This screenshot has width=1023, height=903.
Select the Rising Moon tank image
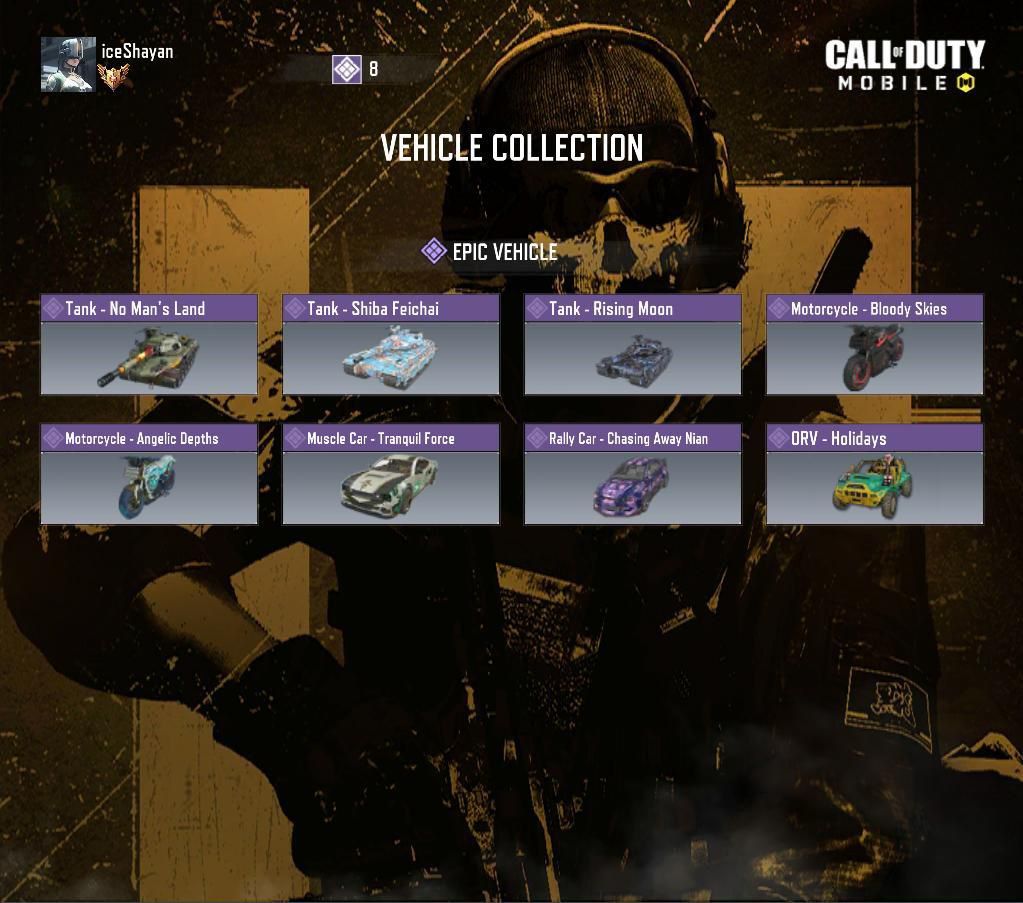point(633,358)
